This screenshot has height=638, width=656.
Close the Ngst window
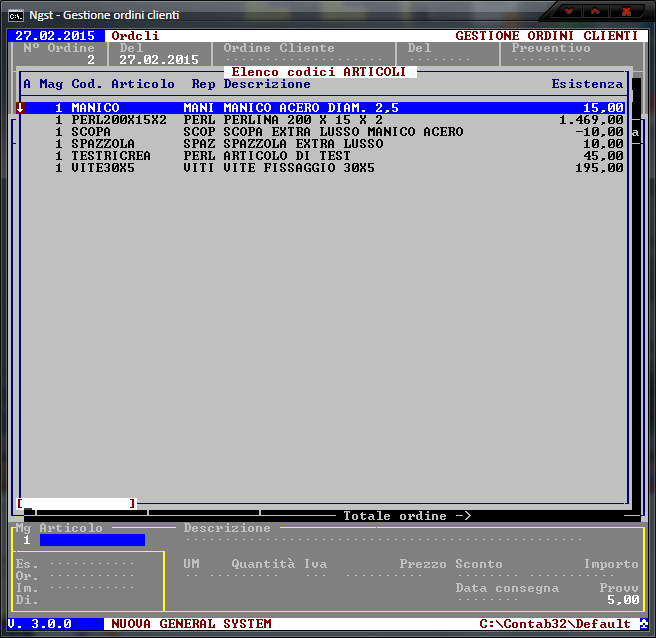pos(627,11)
